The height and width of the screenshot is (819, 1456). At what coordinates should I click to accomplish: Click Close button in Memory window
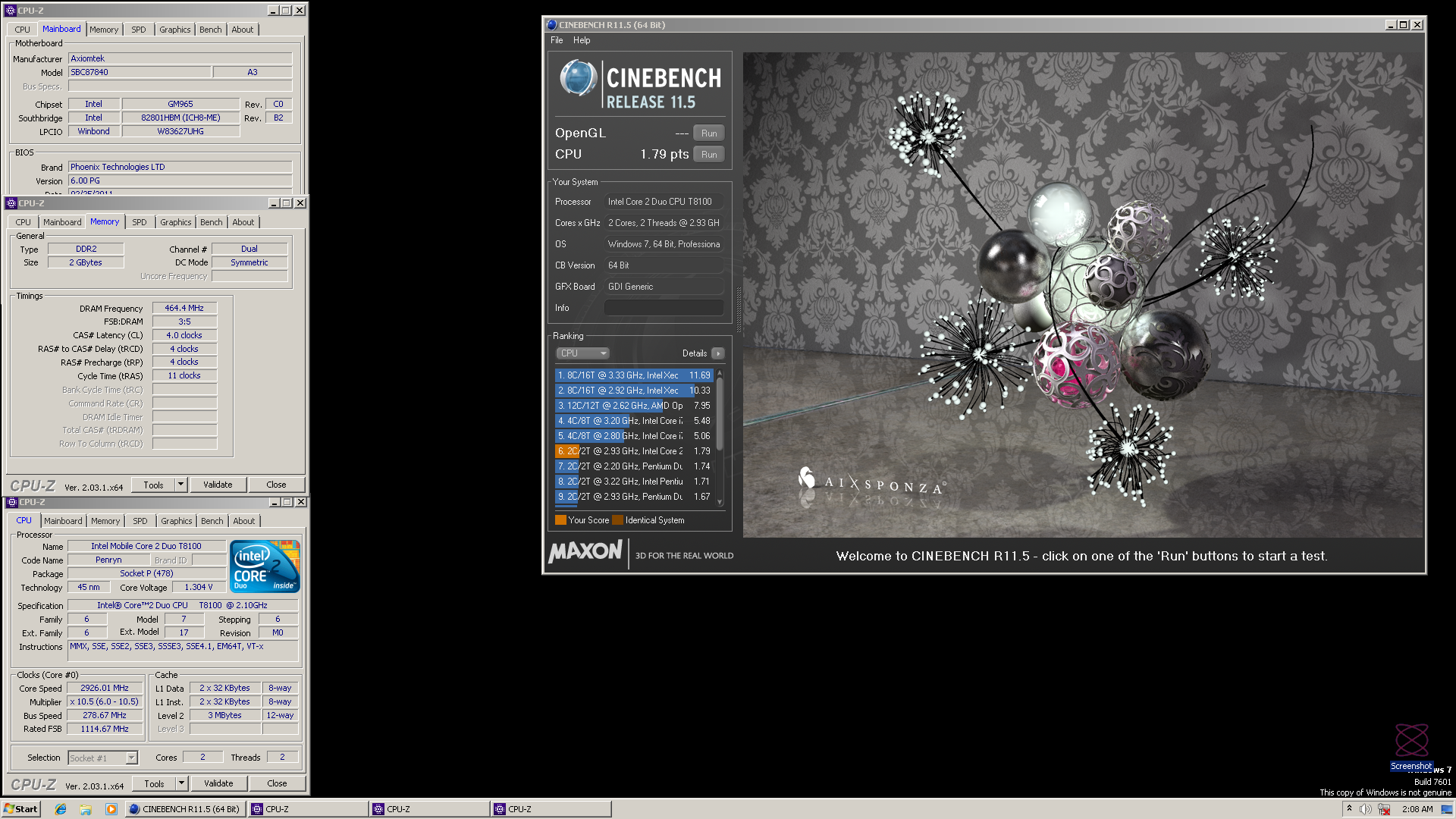click(276, 485)
